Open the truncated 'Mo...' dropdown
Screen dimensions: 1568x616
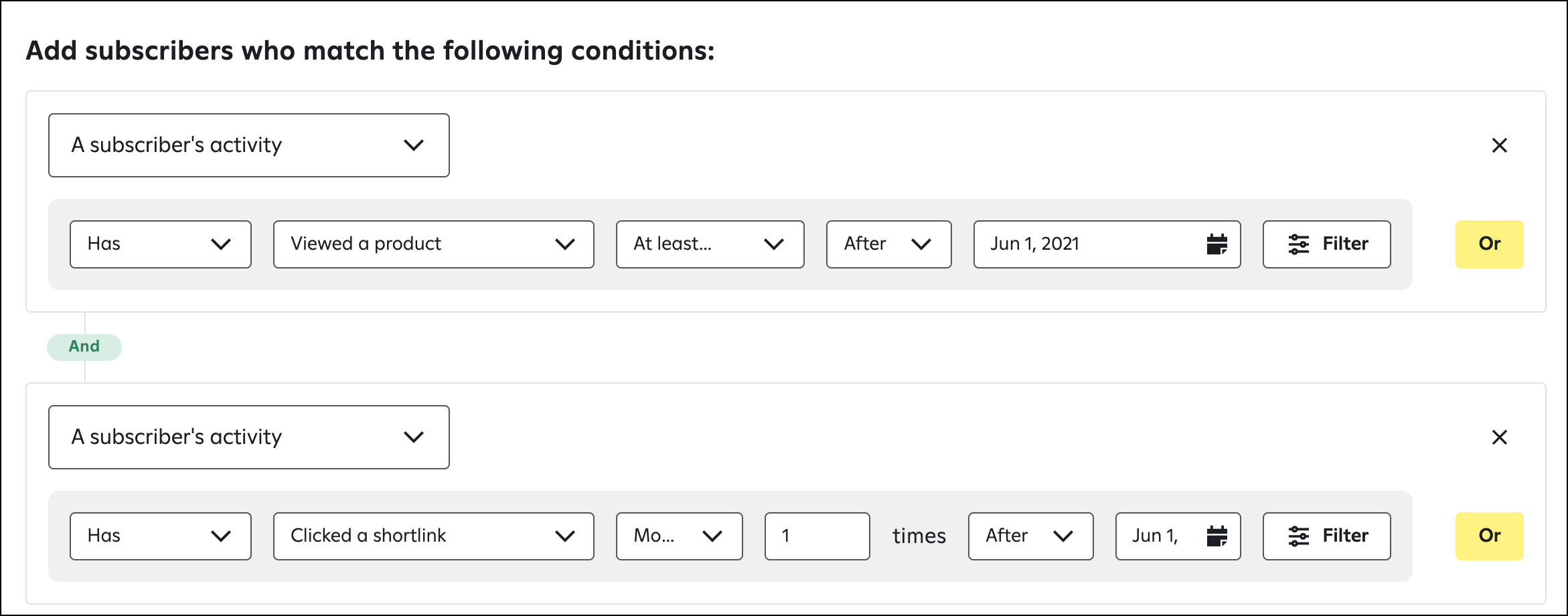(680, 536)
